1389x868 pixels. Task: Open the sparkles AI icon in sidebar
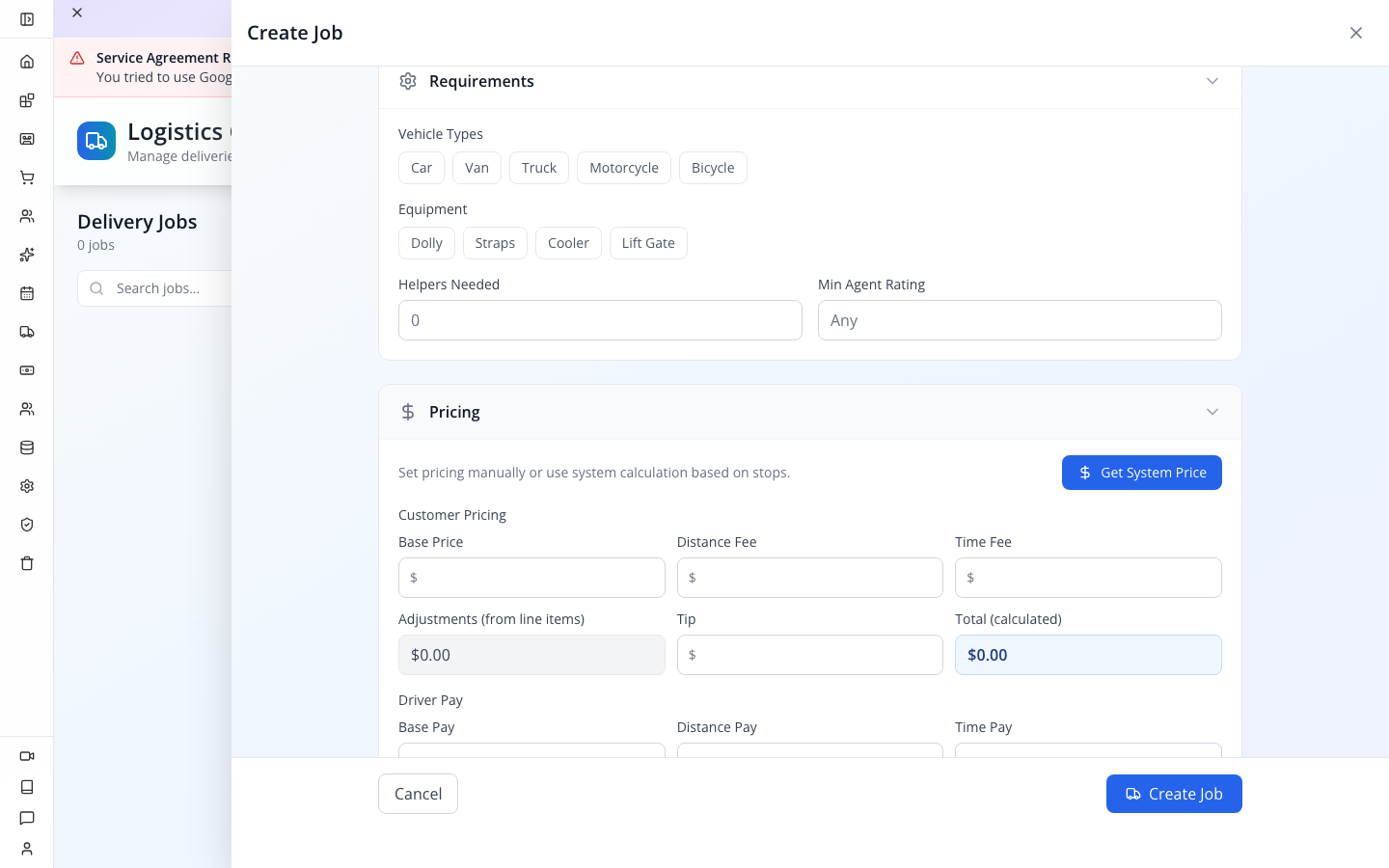[x=27, y=255]
